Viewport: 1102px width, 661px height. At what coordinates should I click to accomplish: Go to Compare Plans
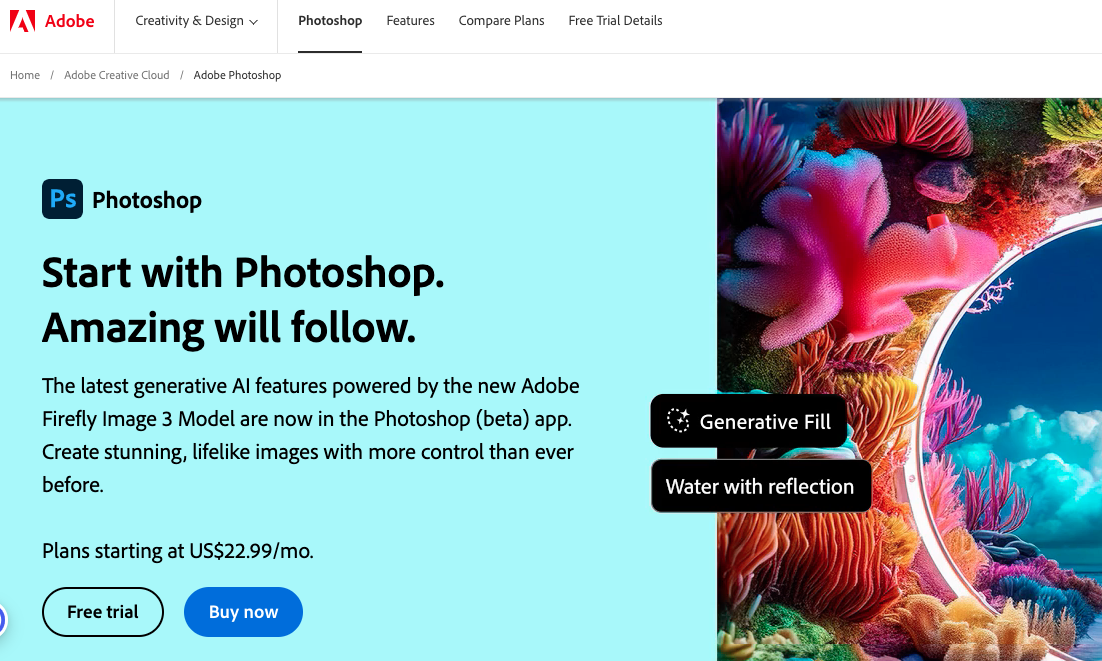coord(501,21)
